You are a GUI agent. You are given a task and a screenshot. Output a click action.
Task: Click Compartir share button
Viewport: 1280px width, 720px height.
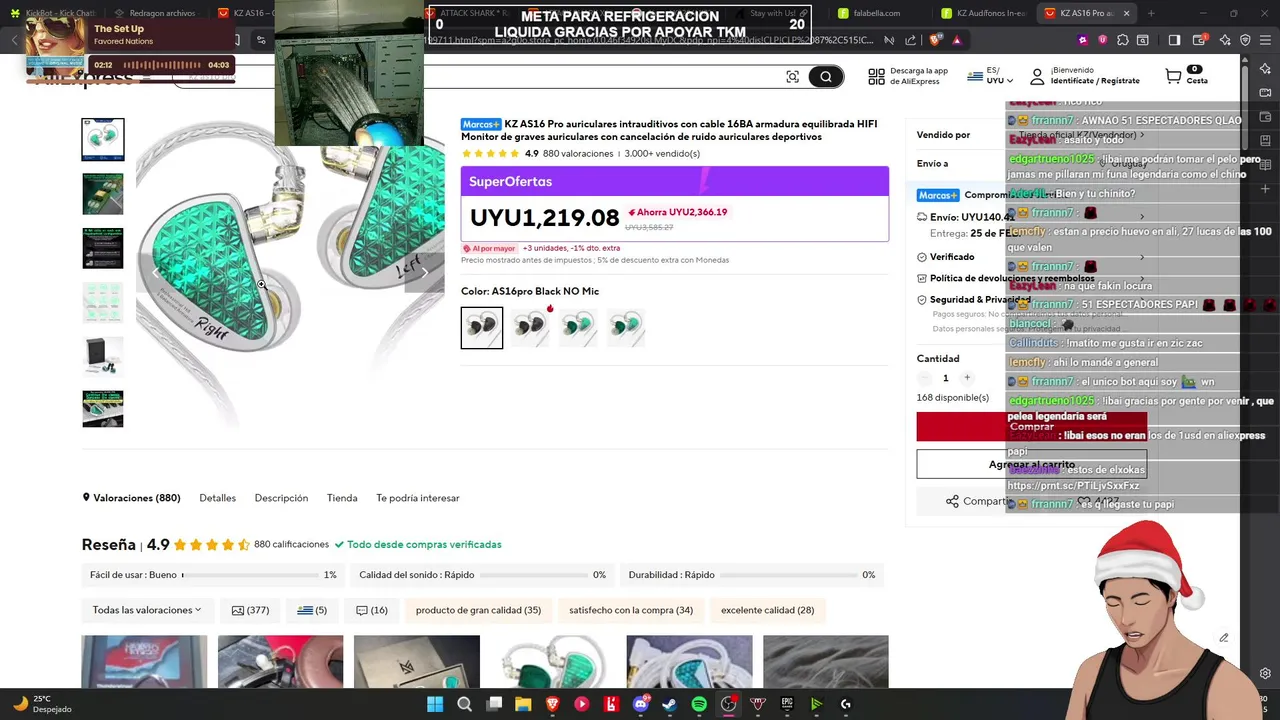pos(980,501)
